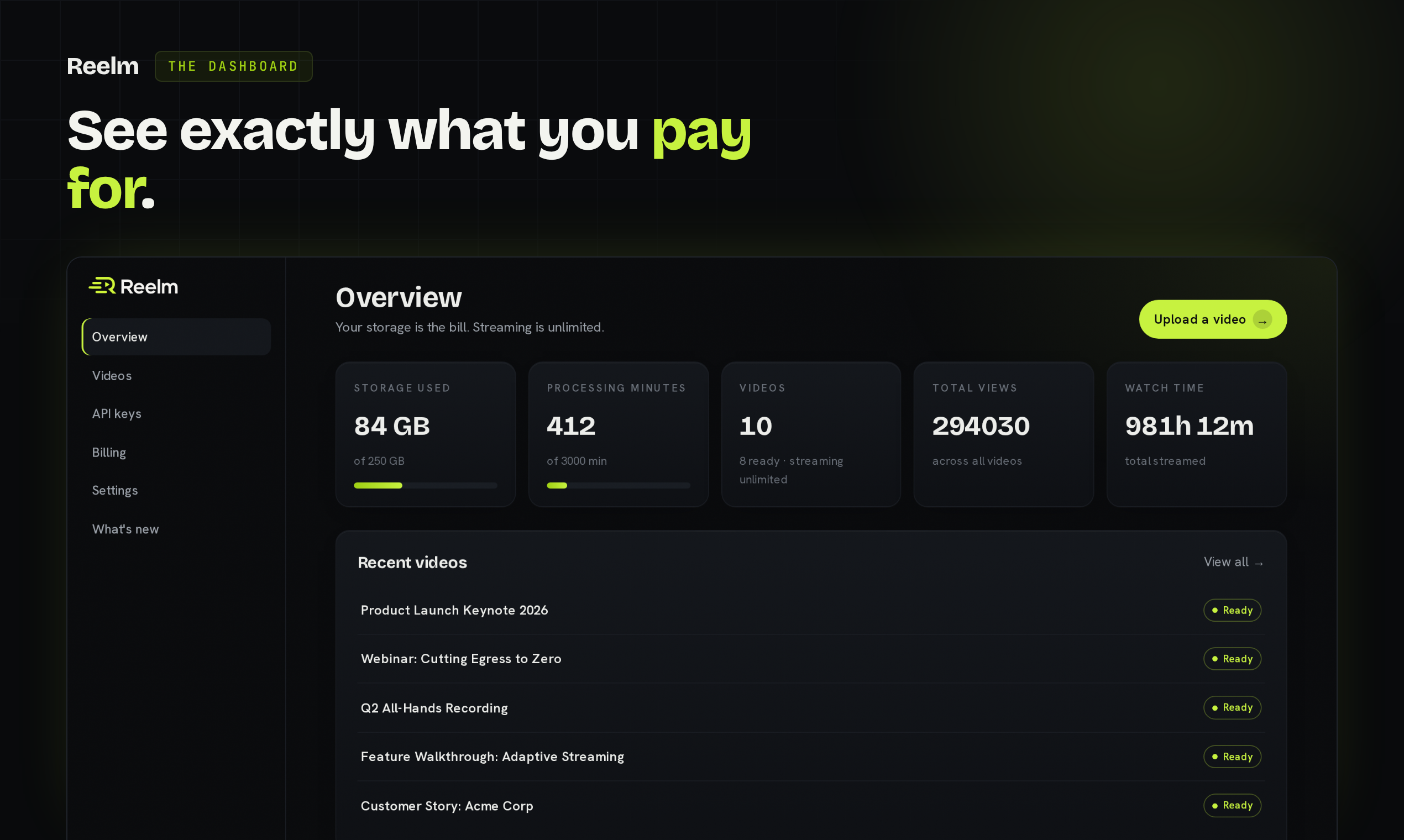This screenshot has width=1404, height=840.
Task: Click 'of 250 GB' text
Action: click(x=379, y=461)
